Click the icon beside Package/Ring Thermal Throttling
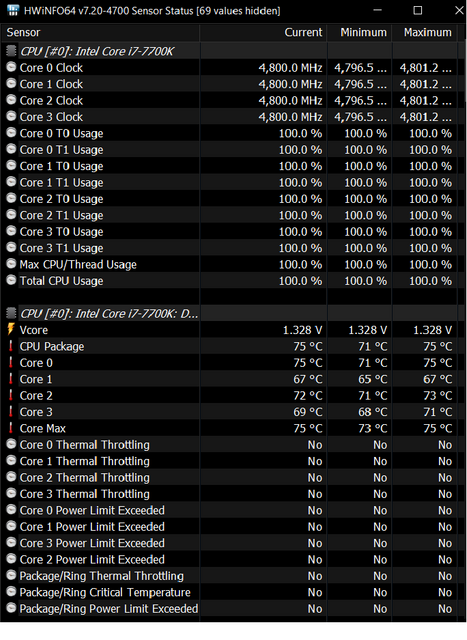Image resolution: width=467 pixels, height=640 pixels. point(11,575)
